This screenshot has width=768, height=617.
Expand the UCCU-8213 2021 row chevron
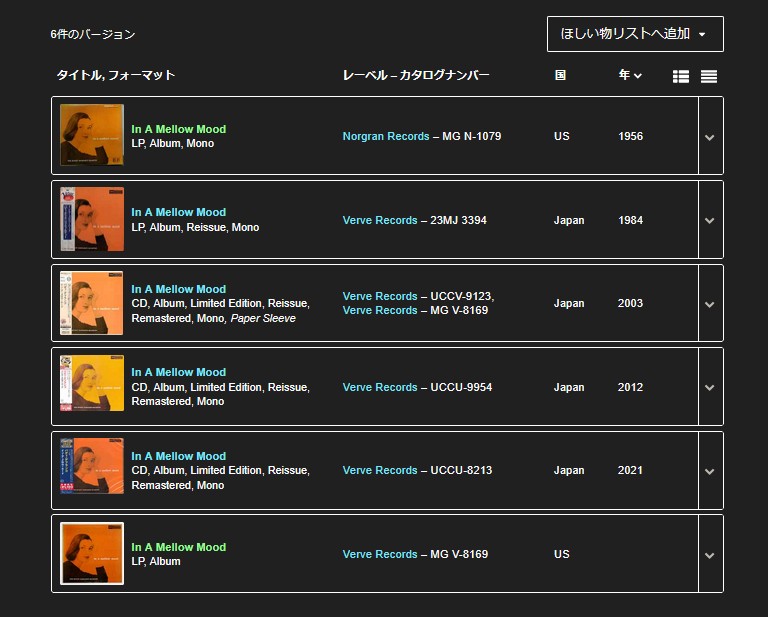pos(709,472)
